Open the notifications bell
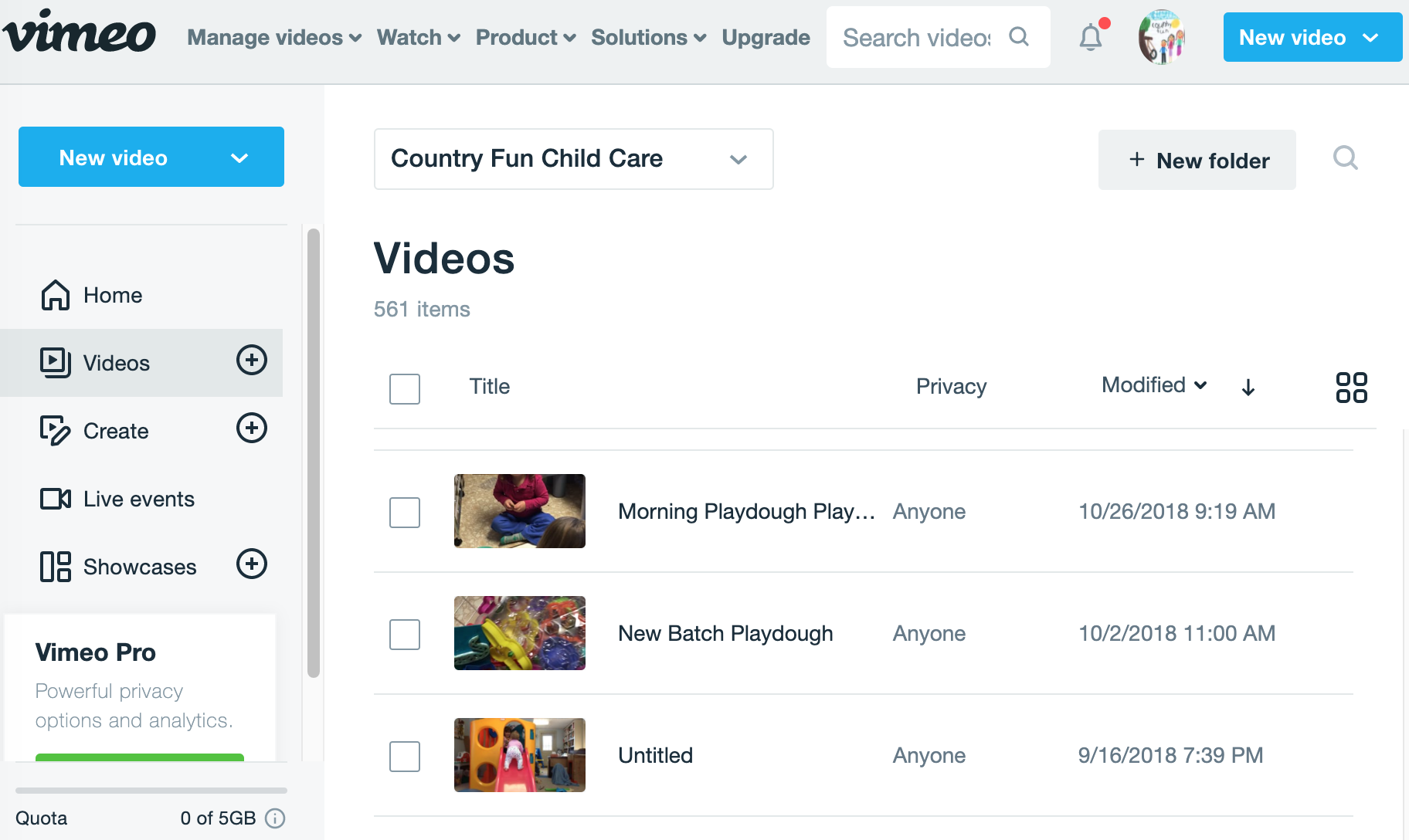1409x840 pixels. pyautogui.click(x=1091, y=37)
